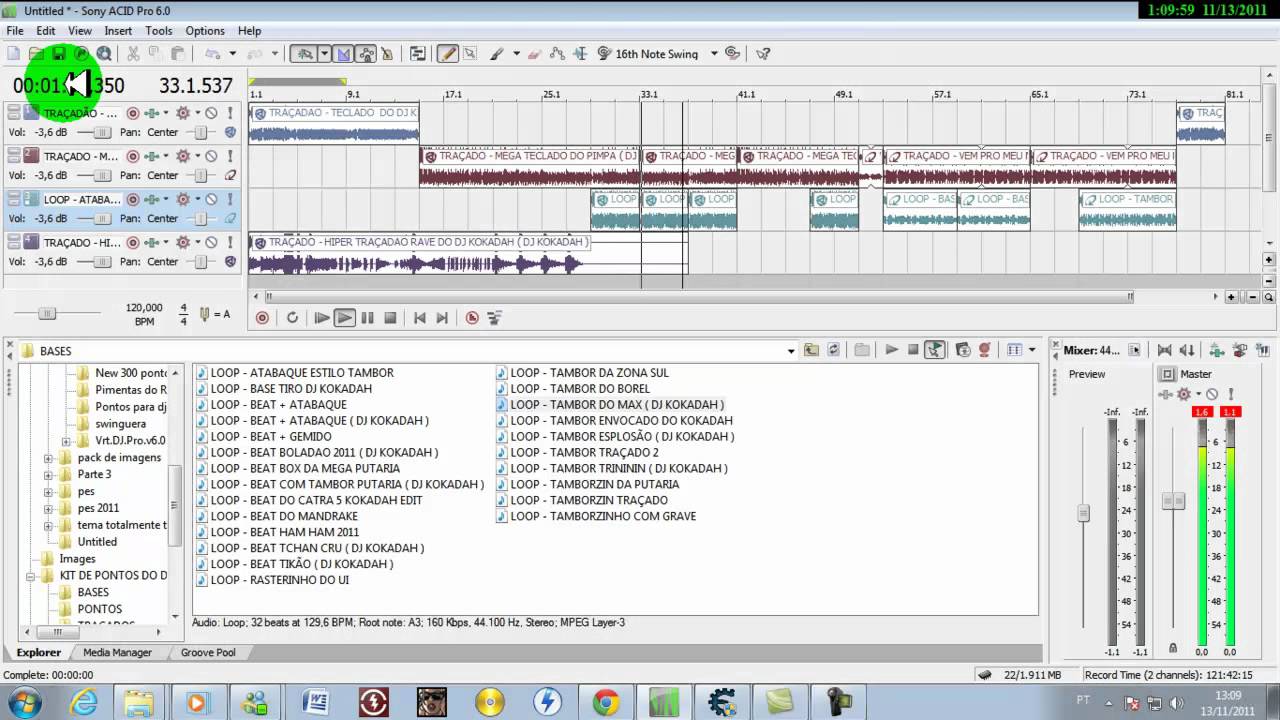Select LOOP - BEAT DO MANDRAKE file
This screenshot has width=1280, height=720.
[x=284, y=516]
